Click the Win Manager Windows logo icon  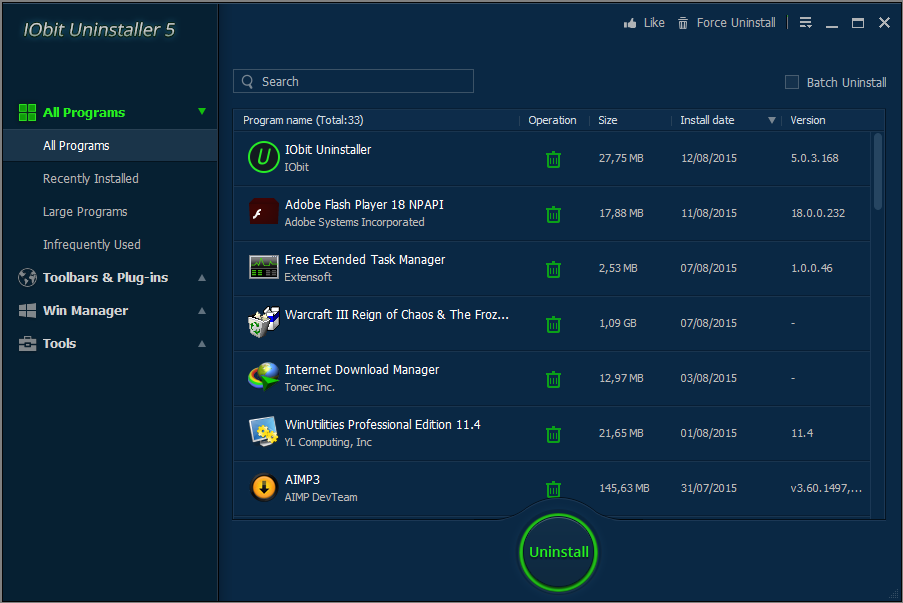(27, 310)
